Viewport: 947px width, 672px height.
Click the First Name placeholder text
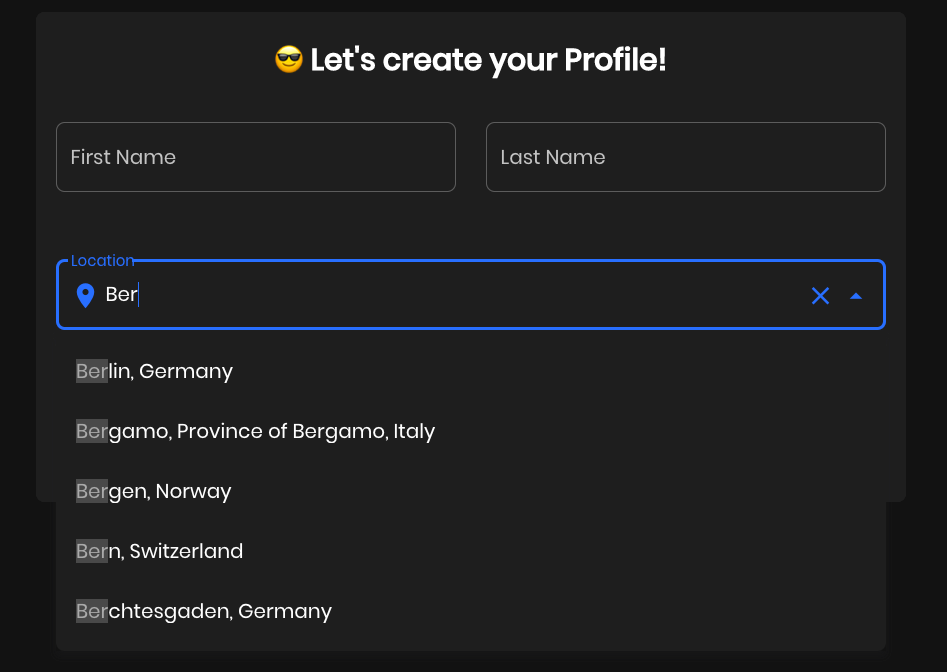tap(123, 157)
